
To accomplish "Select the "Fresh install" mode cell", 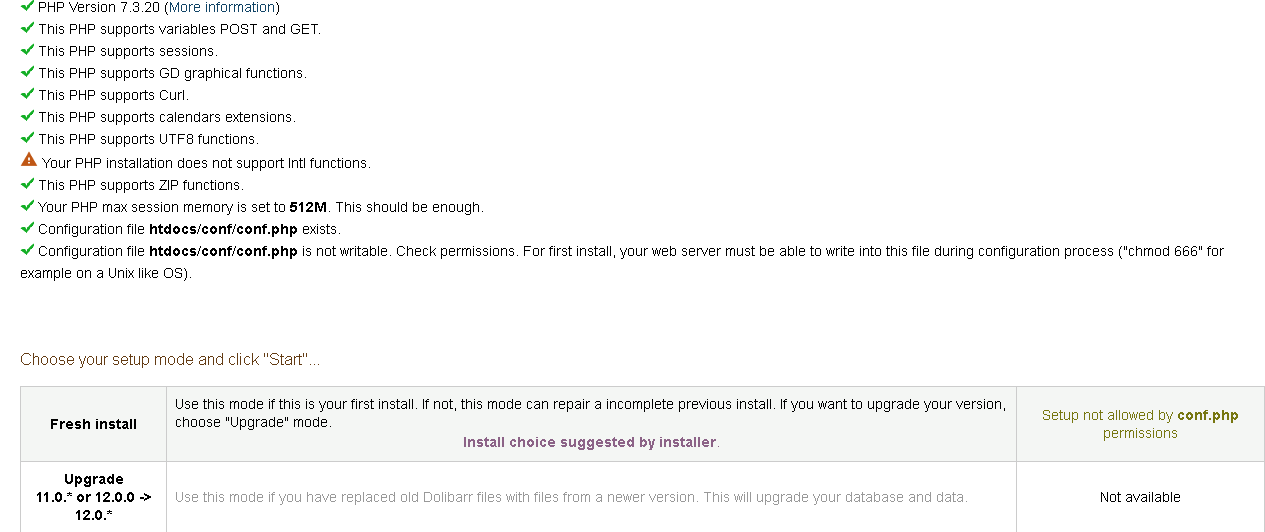I will pyautogui.click(x=93, y=424).
